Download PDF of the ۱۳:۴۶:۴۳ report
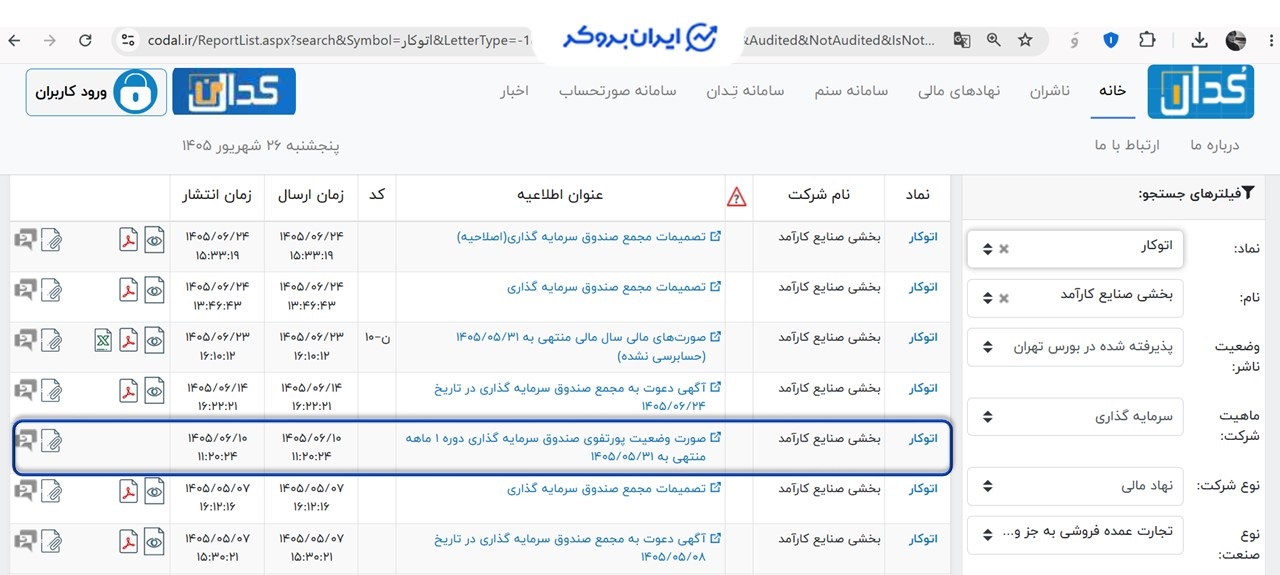1280x575 pixels. pos(128,290)
